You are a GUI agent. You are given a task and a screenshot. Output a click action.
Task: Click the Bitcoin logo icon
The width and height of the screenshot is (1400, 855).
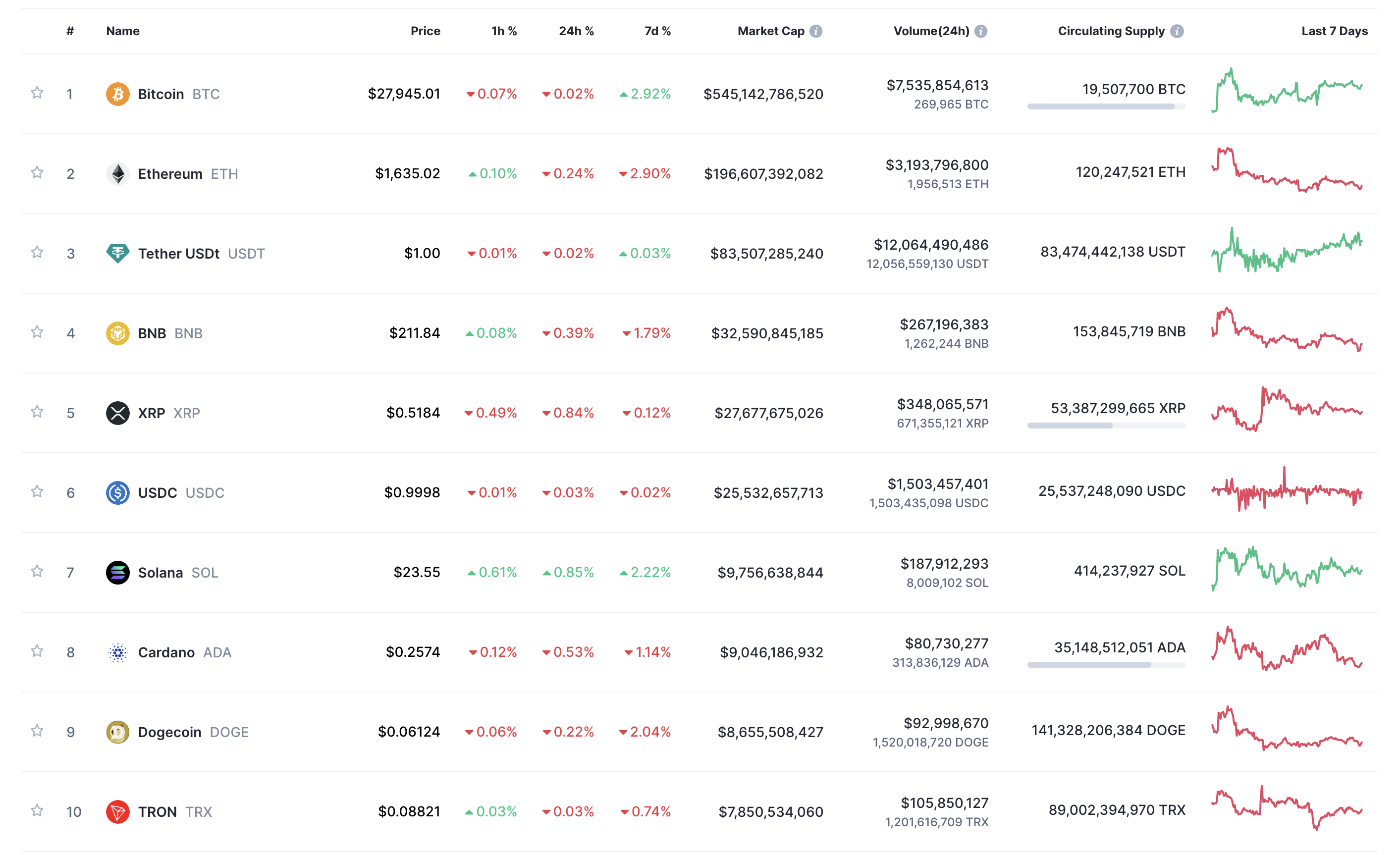(x=117, y=94)
